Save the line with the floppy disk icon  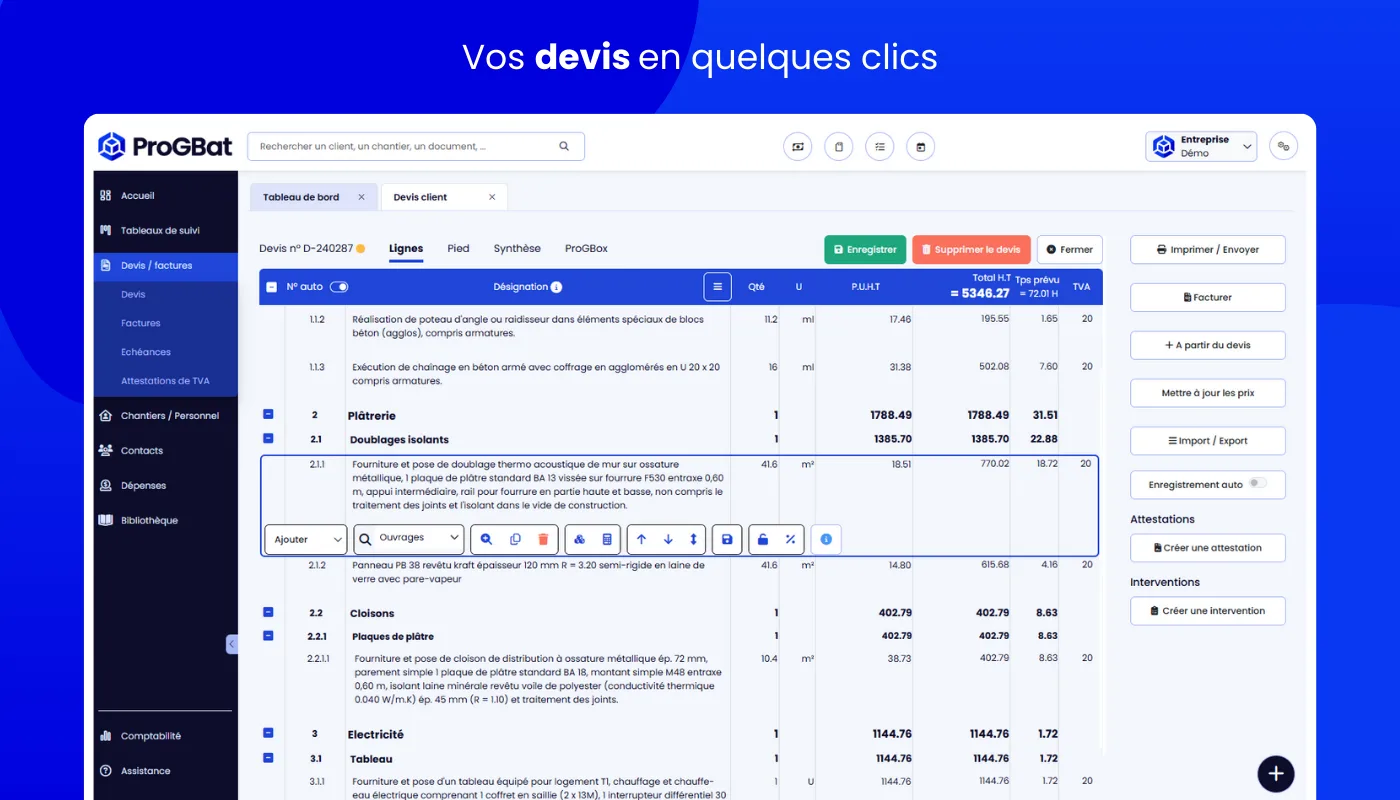[727, 539]
